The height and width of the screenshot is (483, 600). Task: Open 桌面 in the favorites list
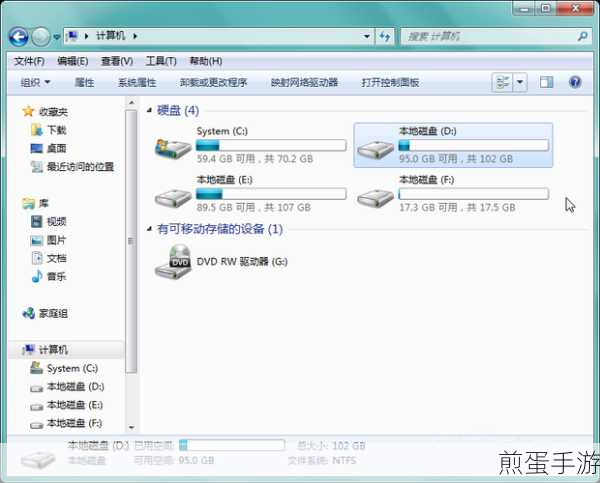(x=49, y=148)
